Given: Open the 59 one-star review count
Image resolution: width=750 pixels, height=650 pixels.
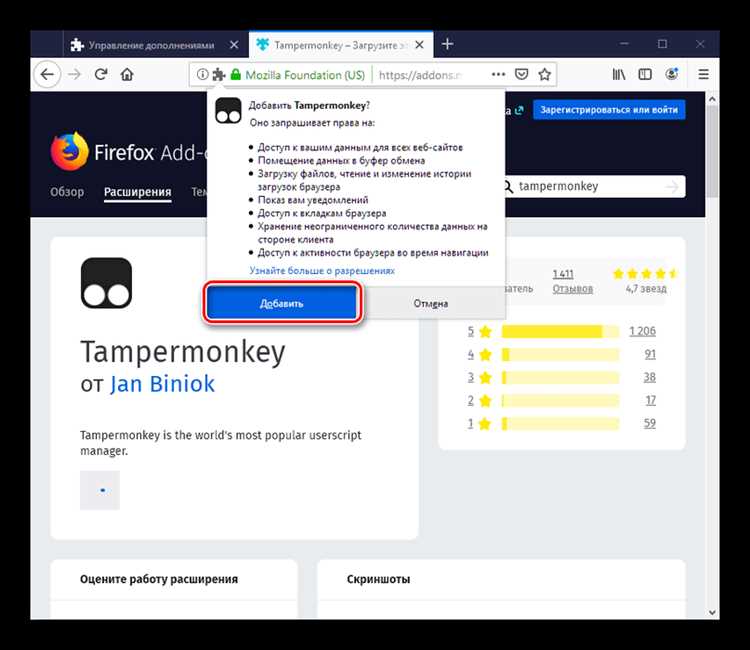Looking at the screenshot, I should [x=650, y=423].
